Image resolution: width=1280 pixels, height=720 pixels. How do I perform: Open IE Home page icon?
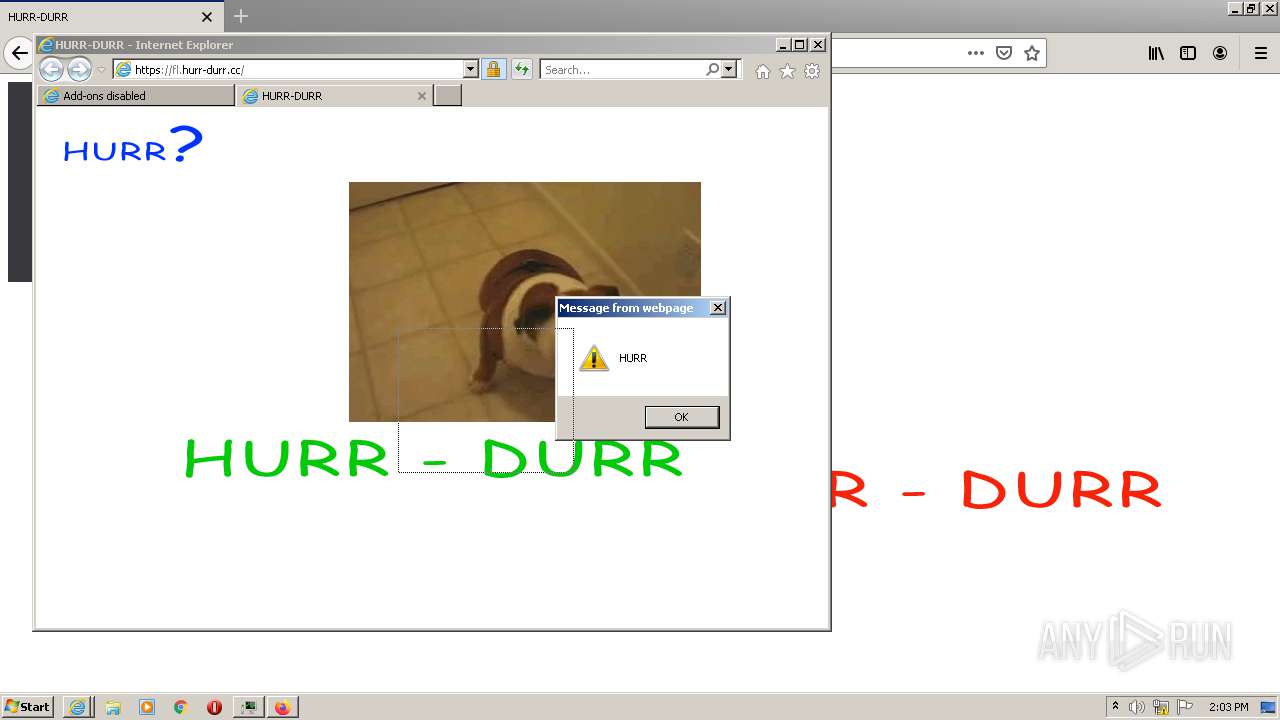[x=763, y=71]
